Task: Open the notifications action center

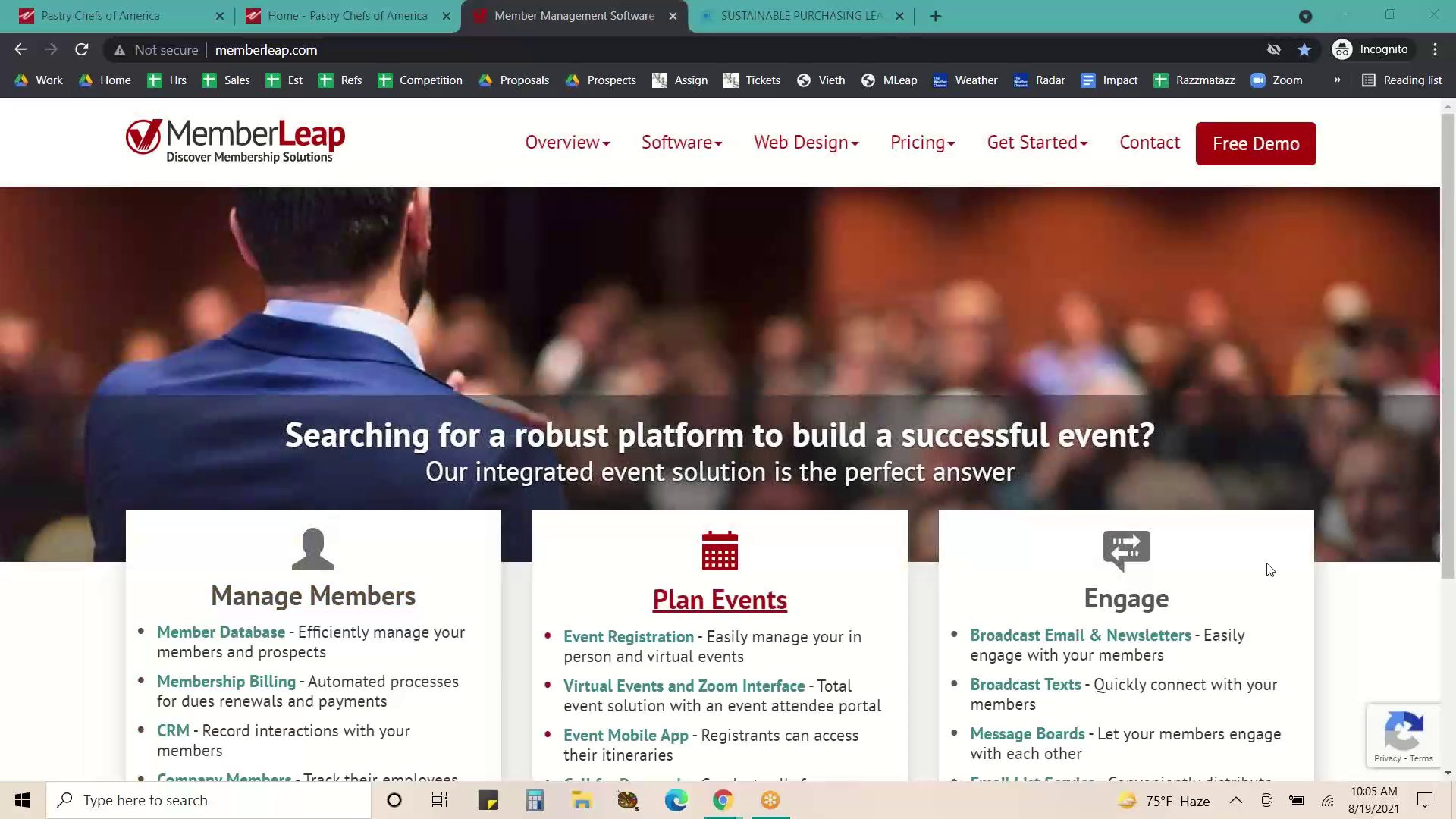Action: [1425, 800]
